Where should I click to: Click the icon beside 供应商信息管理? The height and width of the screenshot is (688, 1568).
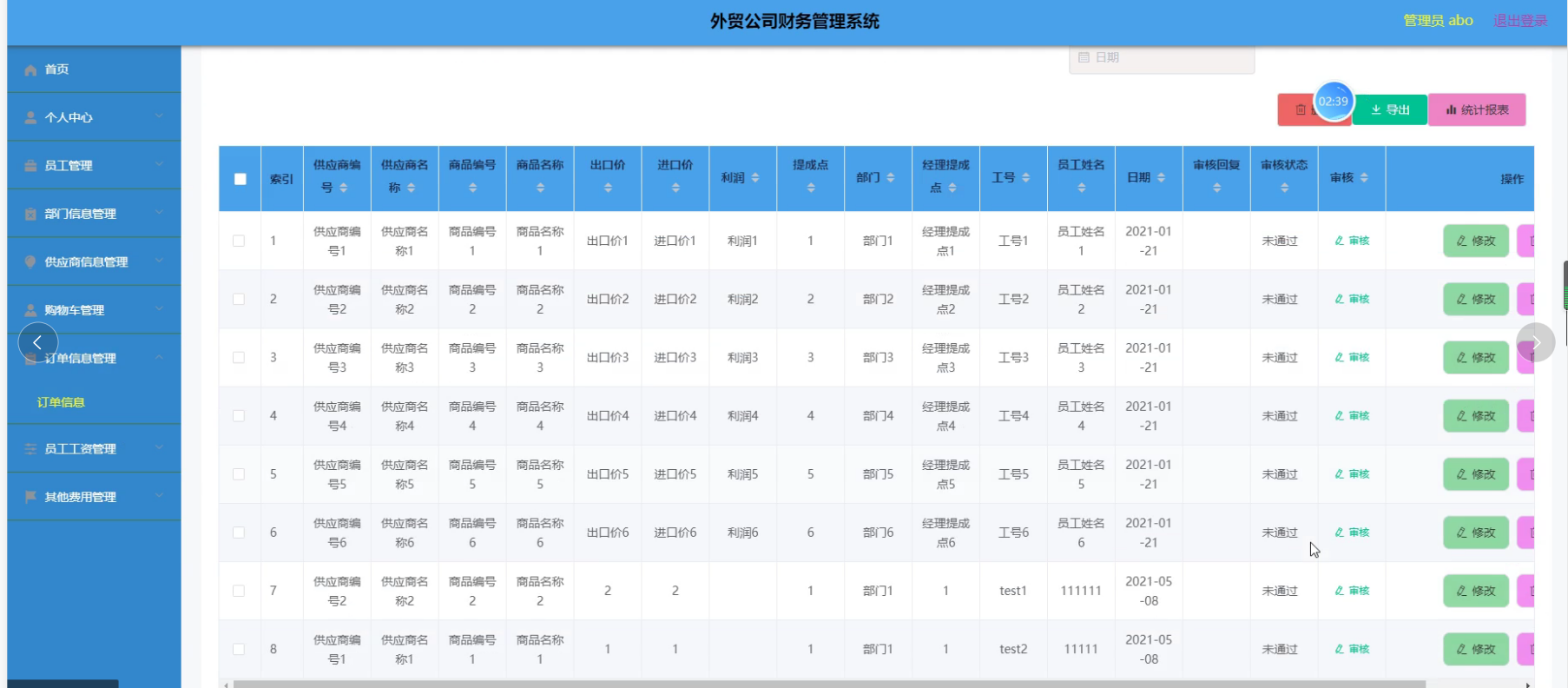pyautogui.click(x=30, y=261)
